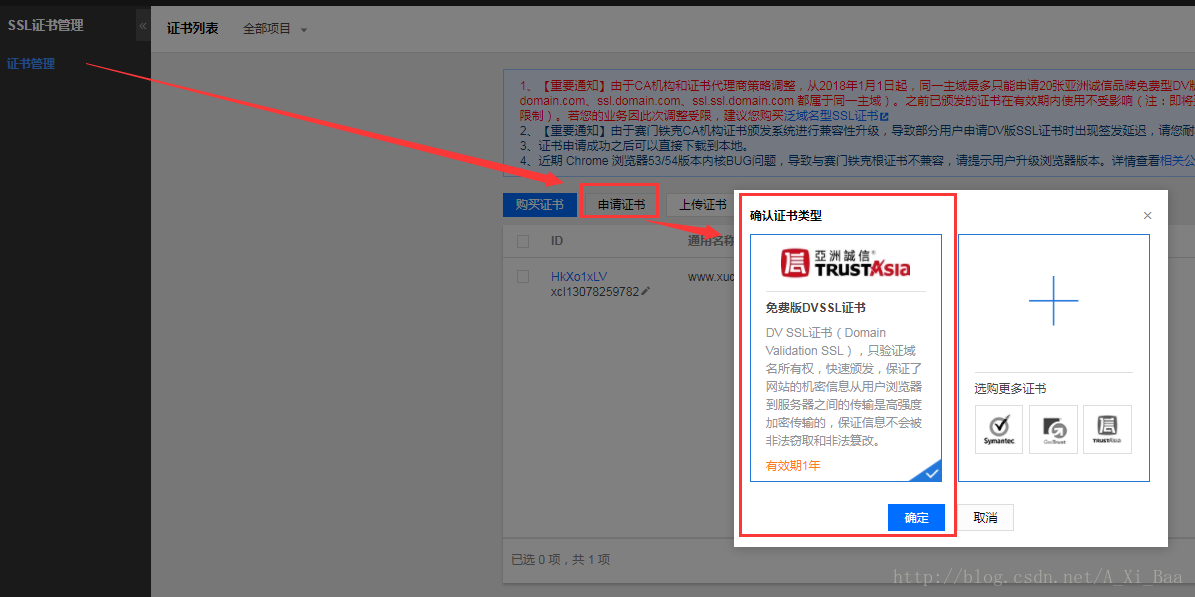Expand the 全部项目 project dropdown

[x=275, y=29]
